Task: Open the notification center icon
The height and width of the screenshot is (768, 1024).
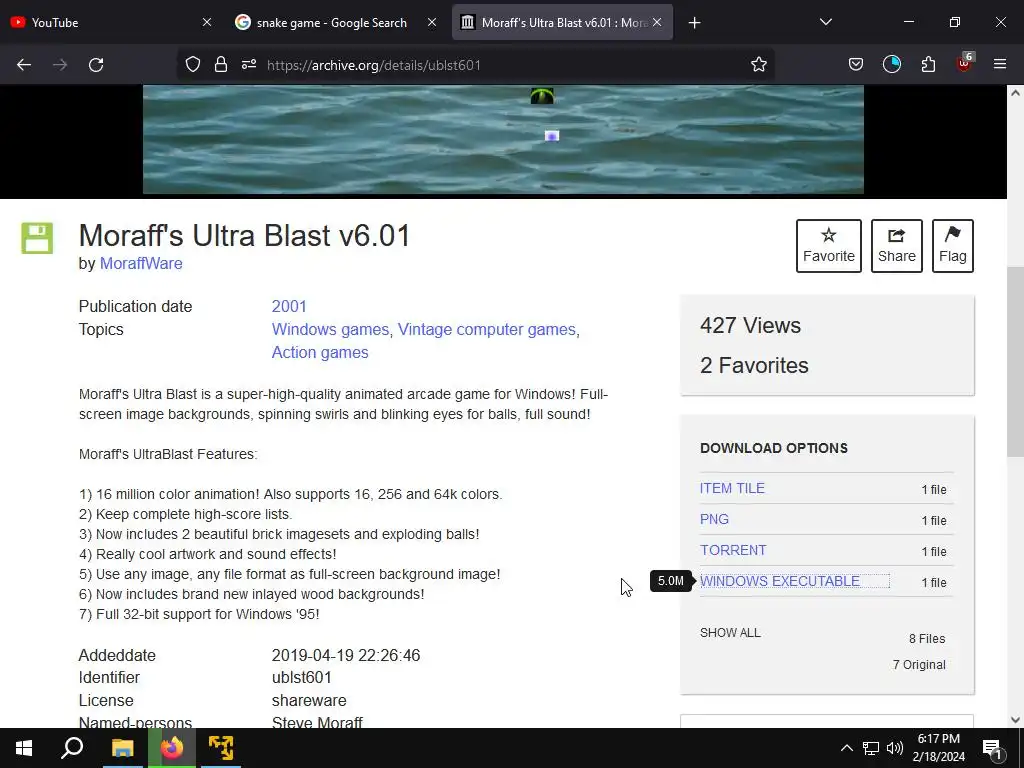Action: [992, 748]
